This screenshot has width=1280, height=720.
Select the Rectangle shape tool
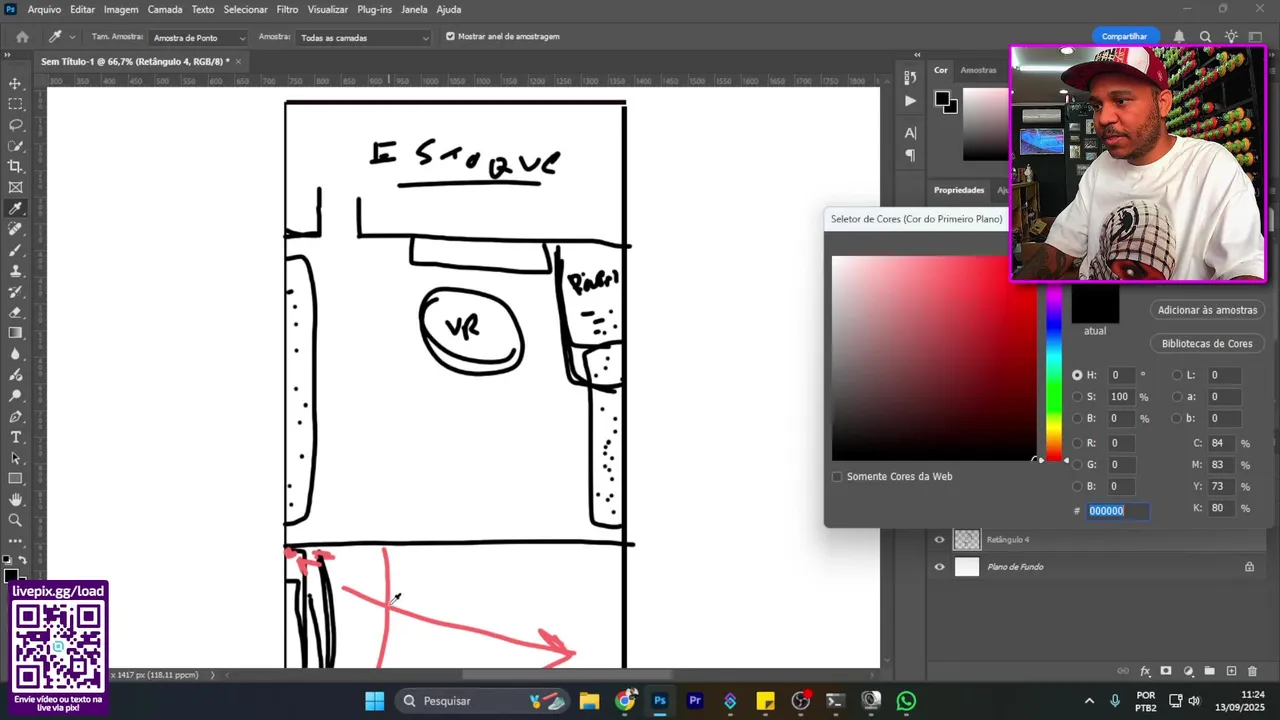click(15, 479)
